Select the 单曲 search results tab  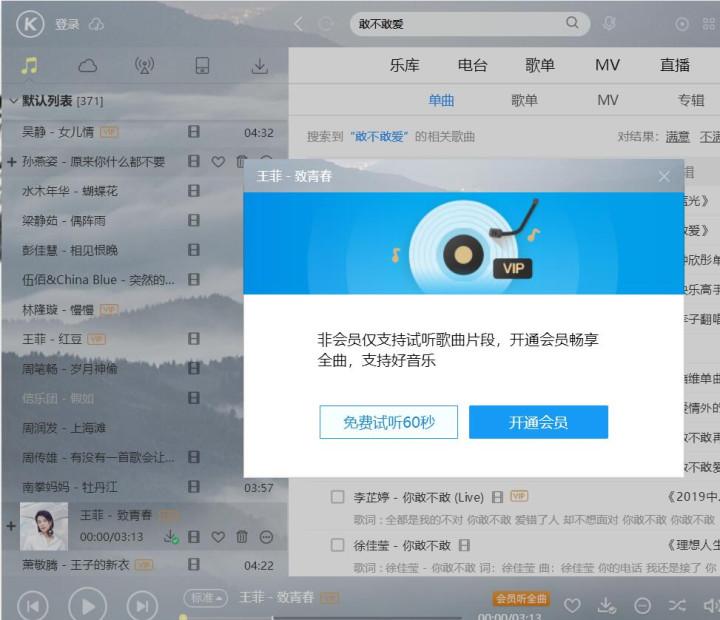(441, 100)
